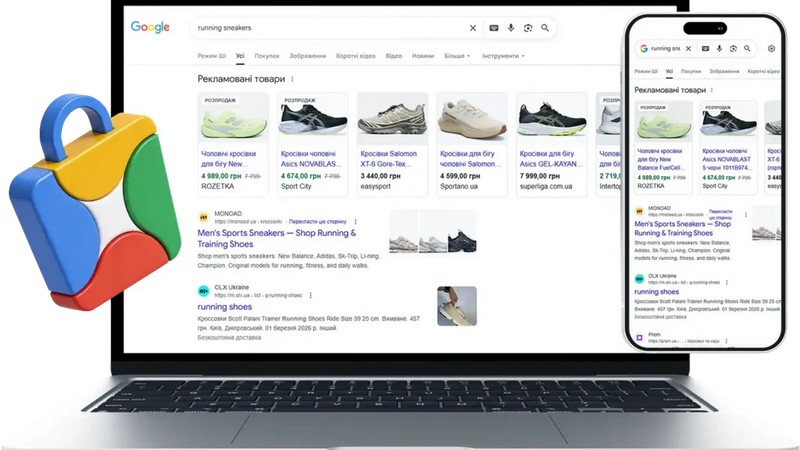Tap the Prom site favicon on phone

[x=639, y=338]
